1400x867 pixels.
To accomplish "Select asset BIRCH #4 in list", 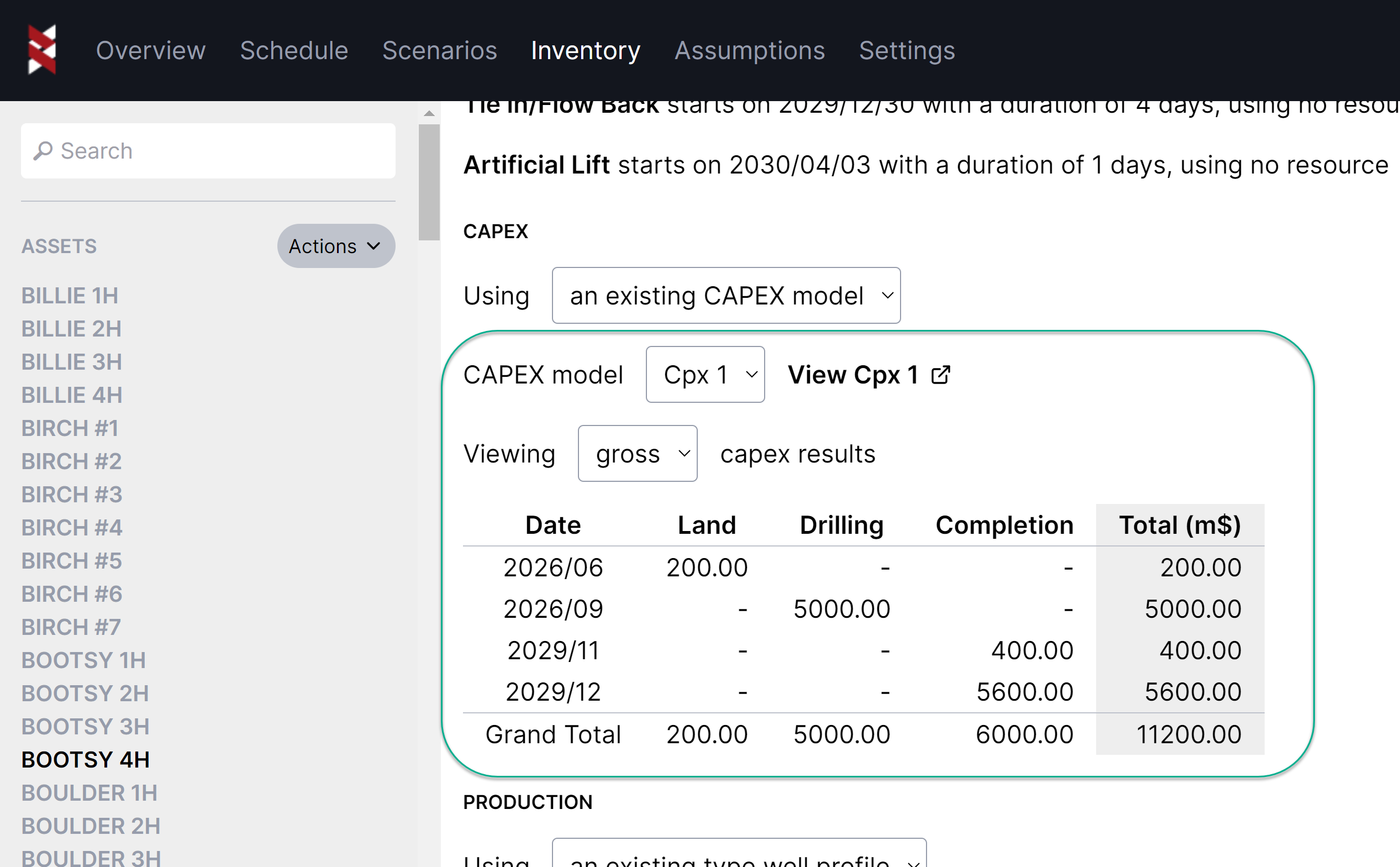I will [72, 528].
